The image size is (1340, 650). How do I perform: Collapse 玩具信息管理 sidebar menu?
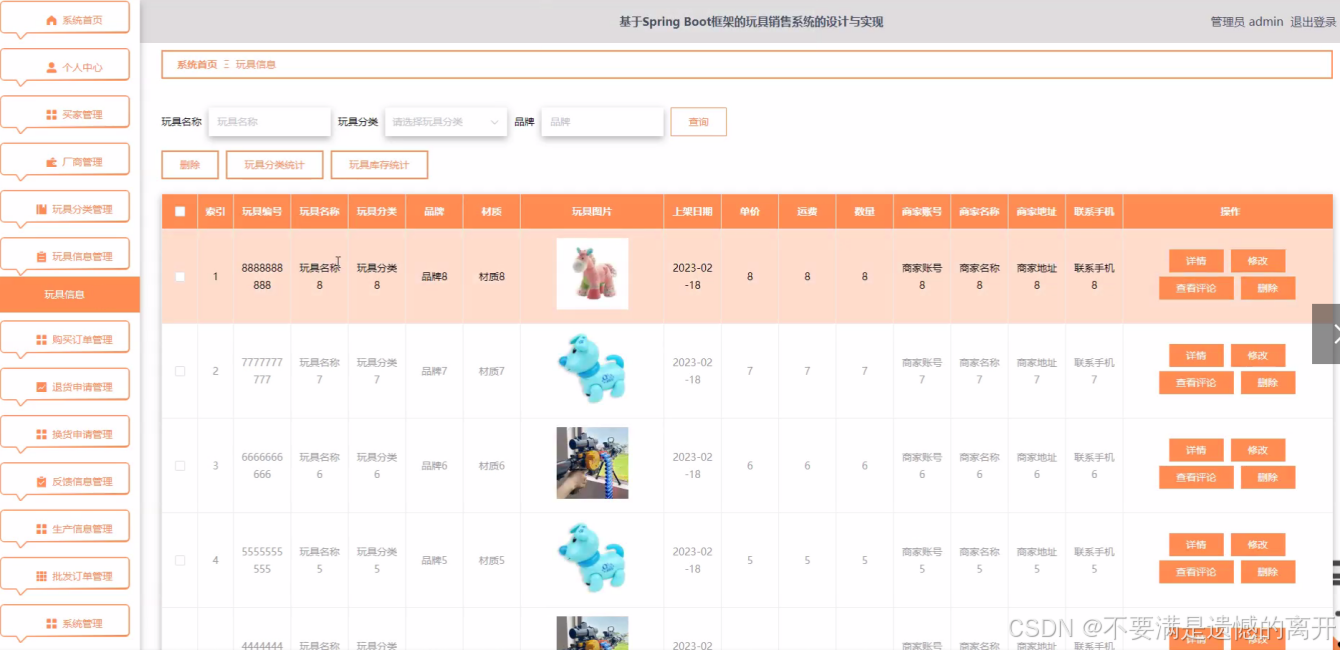click(65, 256)
